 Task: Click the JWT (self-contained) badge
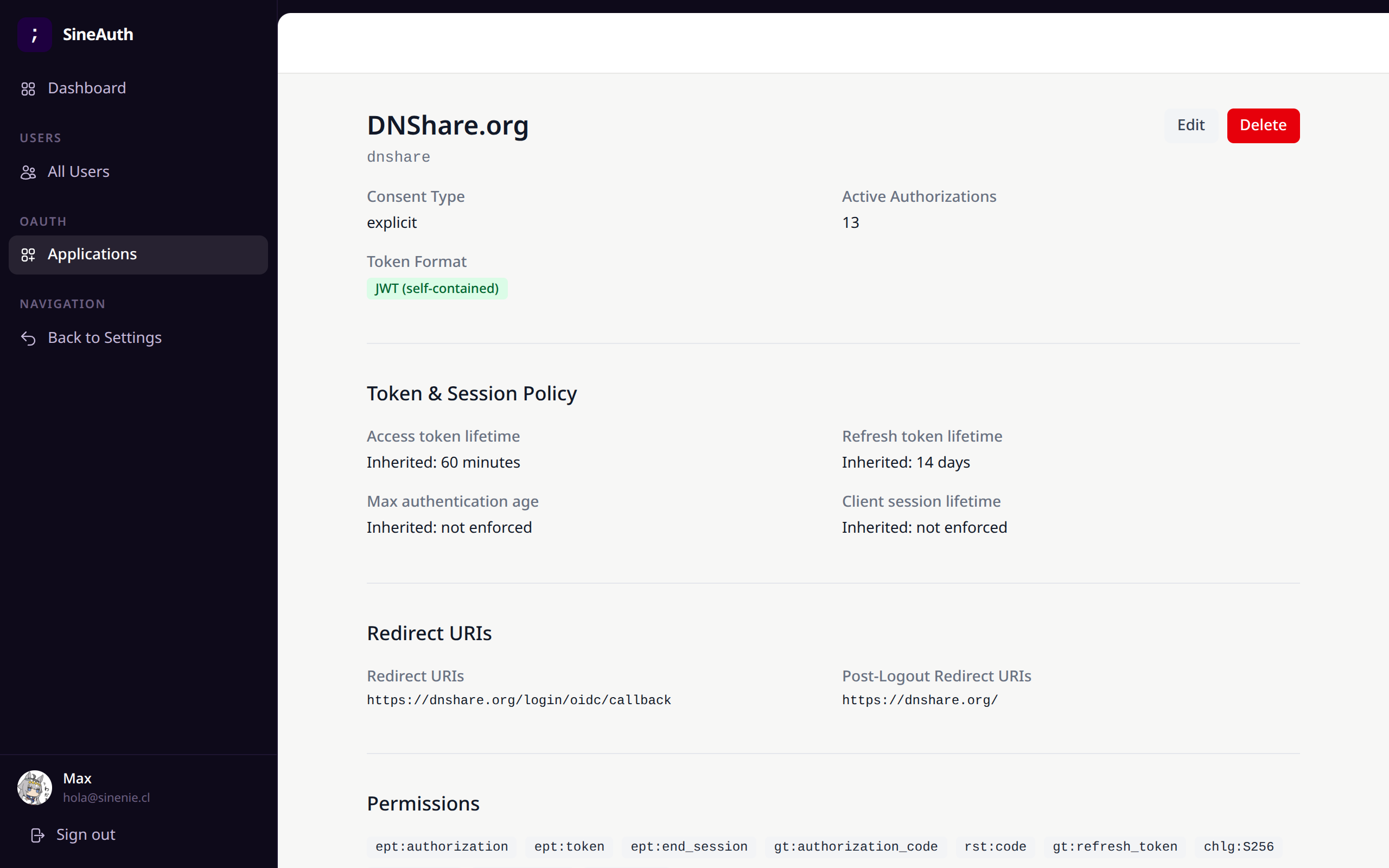click(437, 288)
